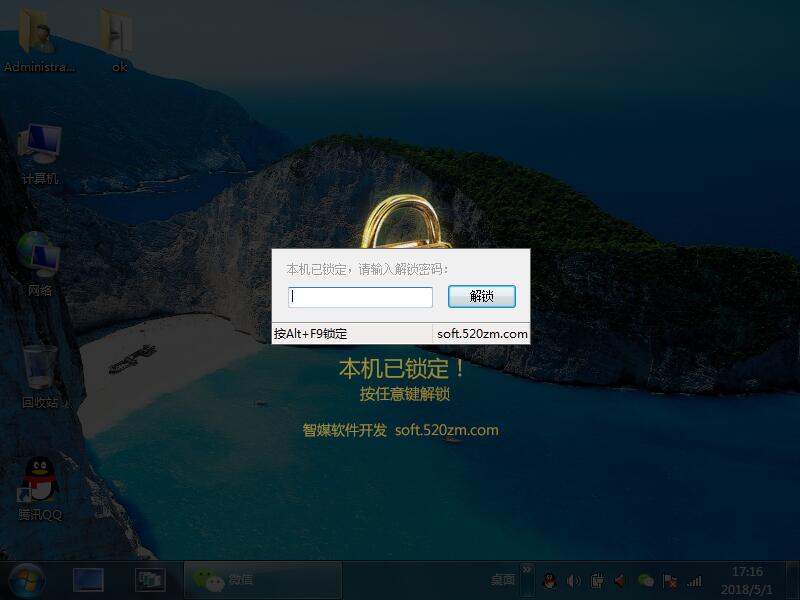The width and height of the screenshot is (800, 600).
Task: Expand the 桌面 toolbar chevron
Action: click(x=527, y=569)
